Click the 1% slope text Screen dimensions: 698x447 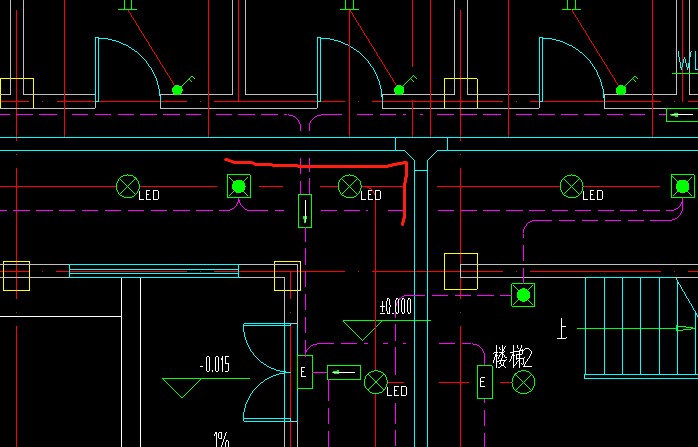(x=222, y=439)
